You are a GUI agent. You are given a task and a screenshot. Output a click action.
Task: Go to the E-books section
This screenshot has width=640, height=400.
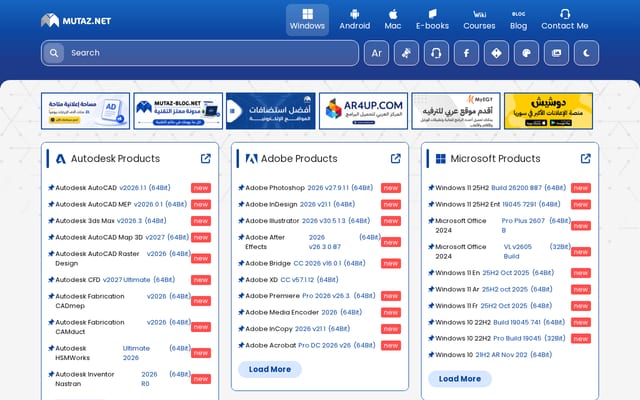click(432, 20)
